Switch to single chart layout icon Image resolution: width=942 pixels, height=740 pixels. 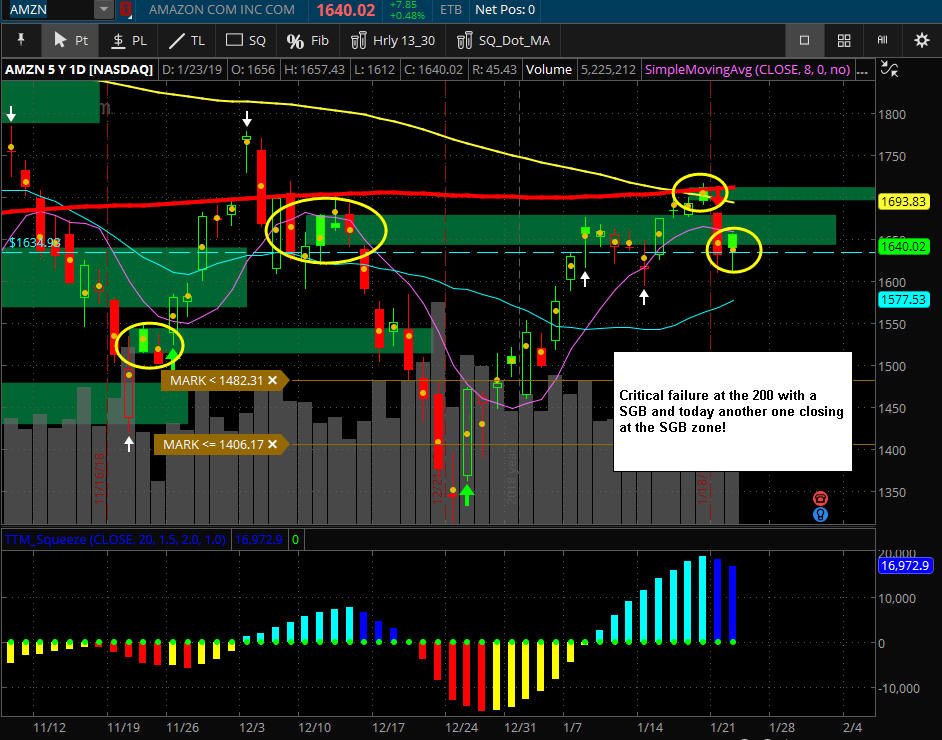coord(804,40)
